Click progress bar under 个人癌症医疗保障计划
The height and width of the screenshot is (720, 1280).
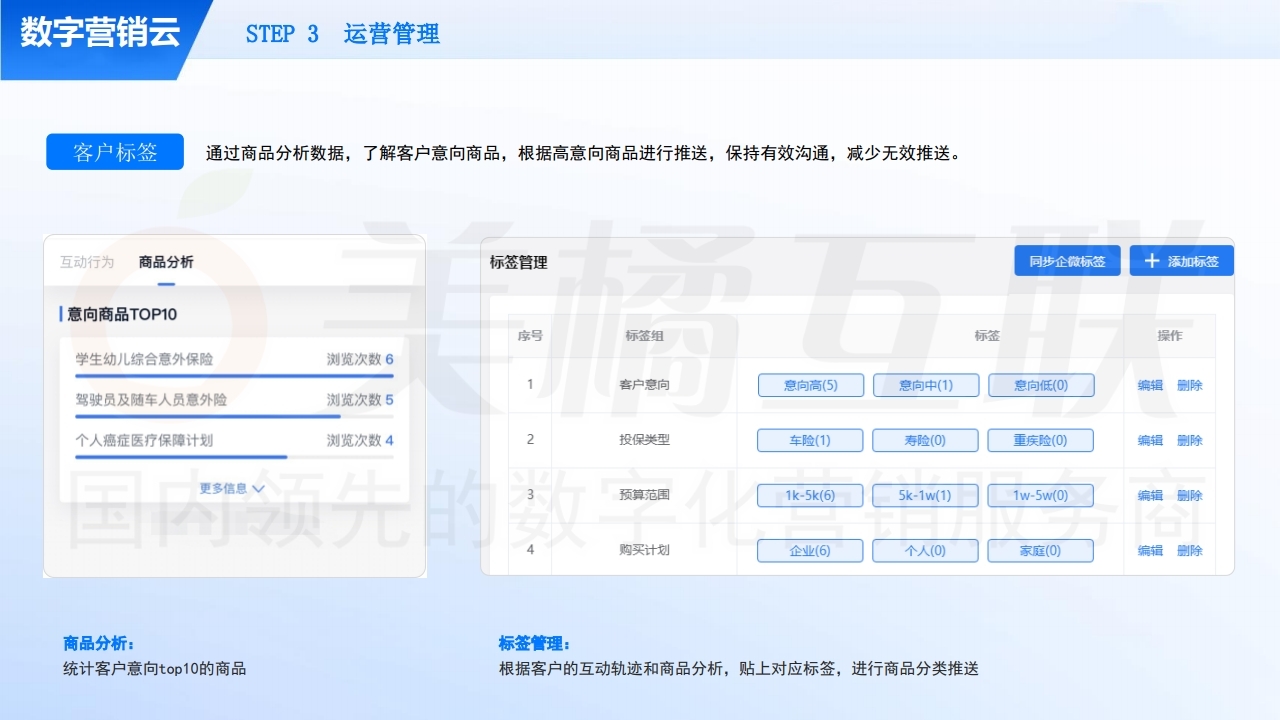coord(234,456)
